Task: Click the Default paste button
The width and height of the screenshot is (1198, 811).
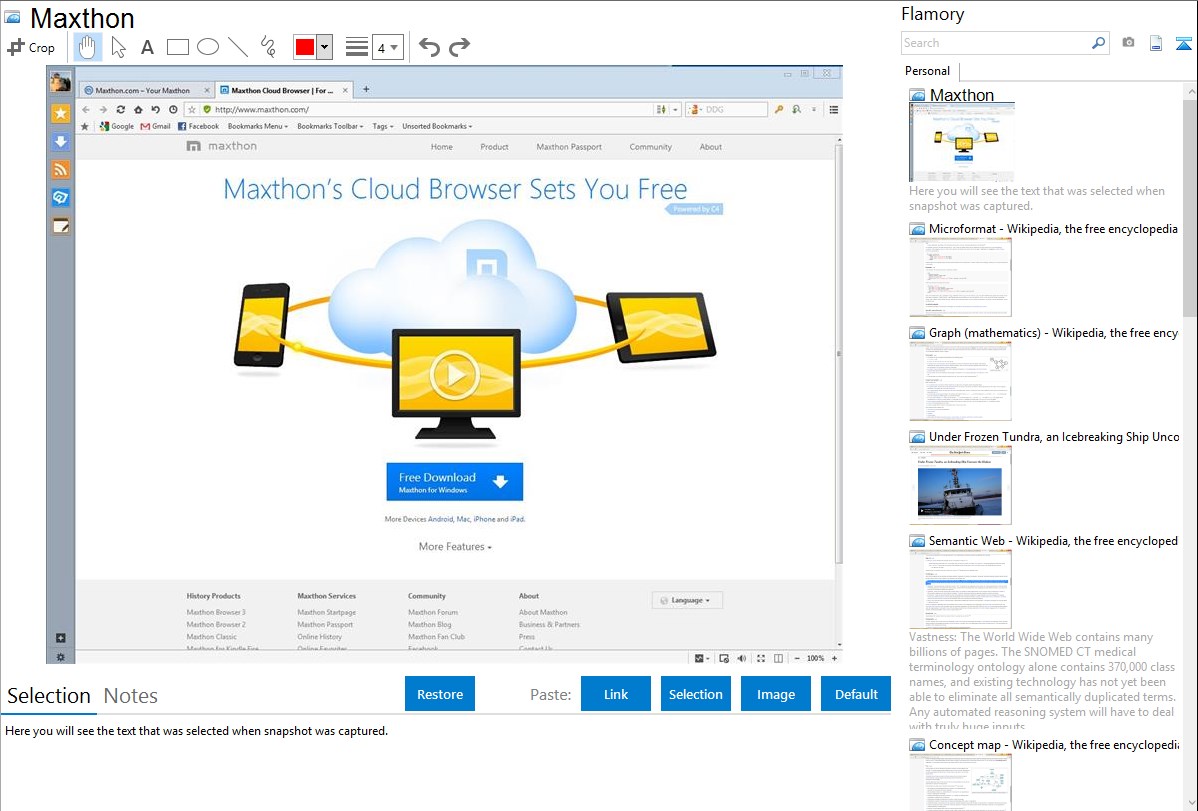Action: tap(856, 694)
